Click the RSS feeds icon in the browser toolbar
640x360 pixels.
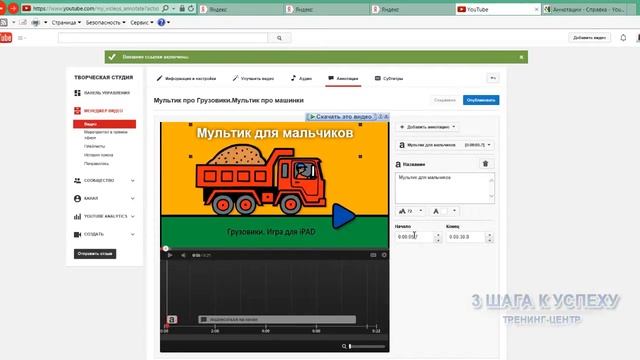coord(4,22)
